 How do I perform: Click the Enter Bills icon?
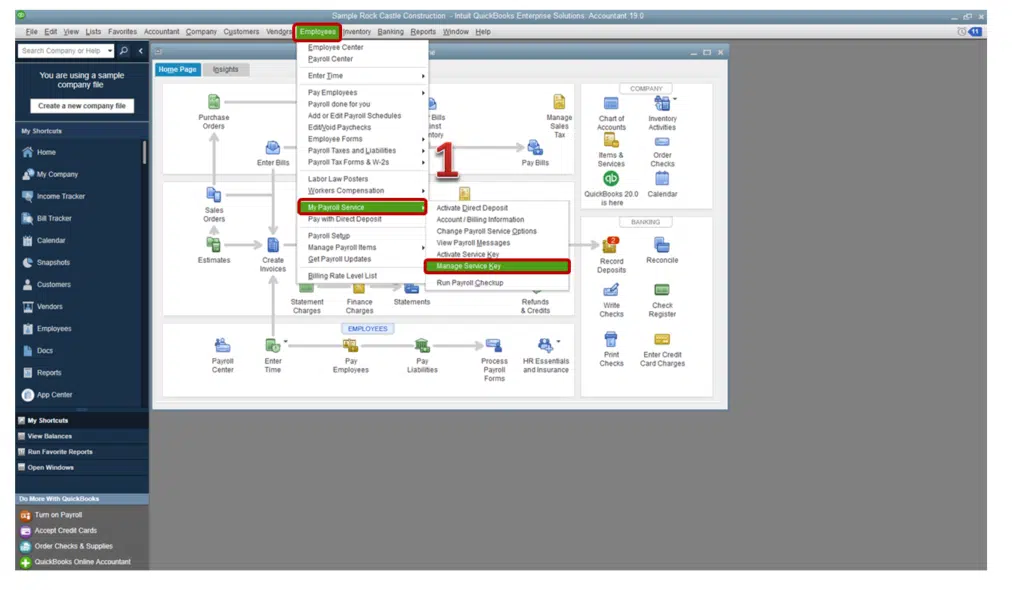272,148
